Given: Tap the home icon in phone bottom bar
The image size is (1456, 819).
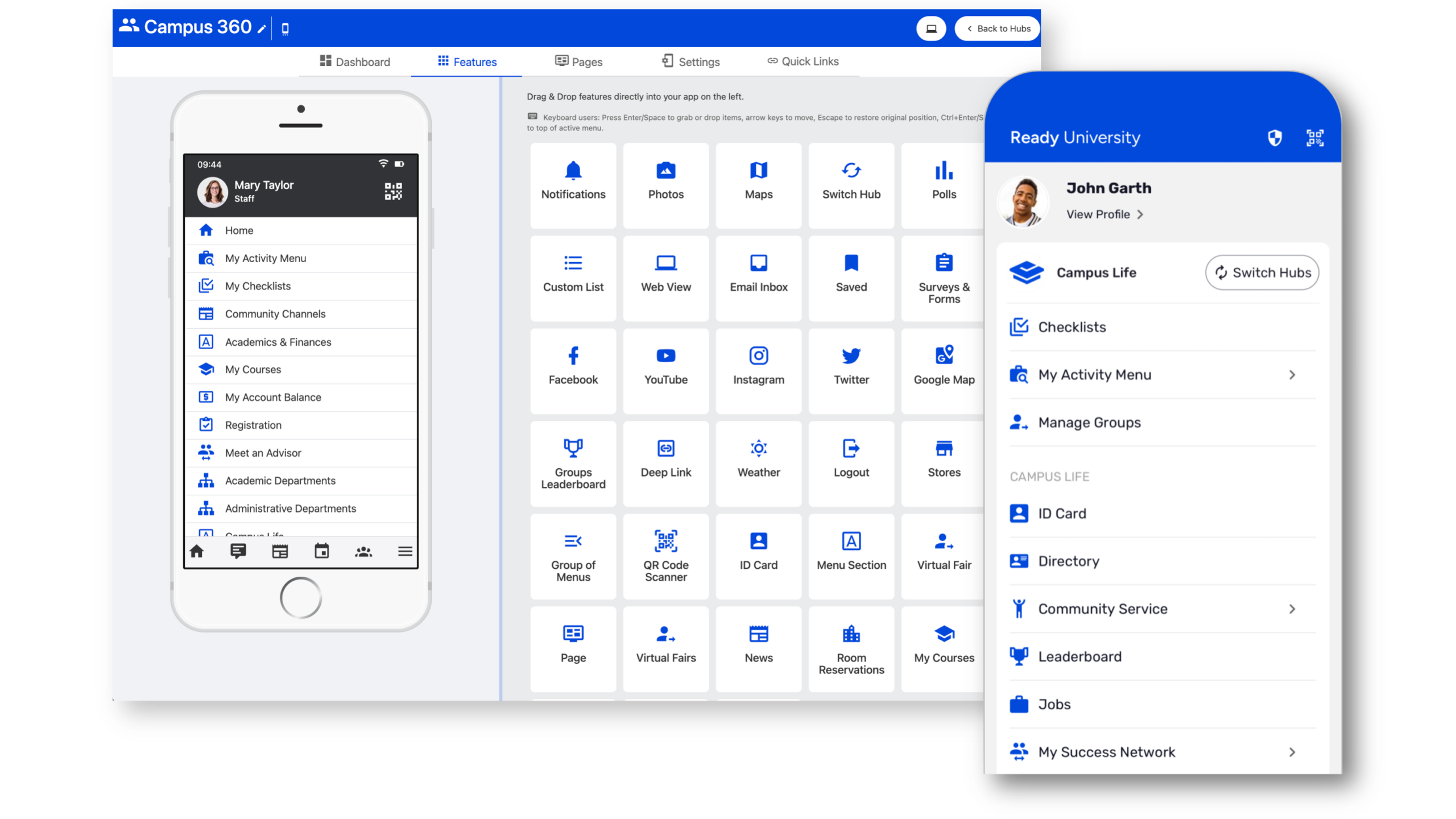Looking at the screenshot, I should 197,551.
